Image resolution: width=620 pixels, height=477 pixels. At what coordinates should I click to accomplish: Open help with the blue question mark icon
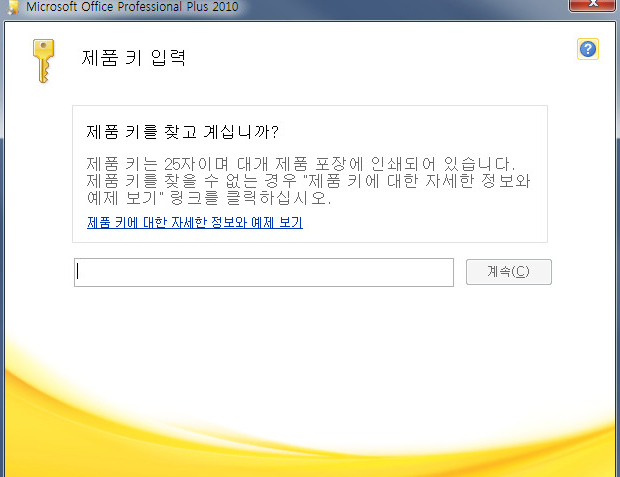[x=588, y=49]
